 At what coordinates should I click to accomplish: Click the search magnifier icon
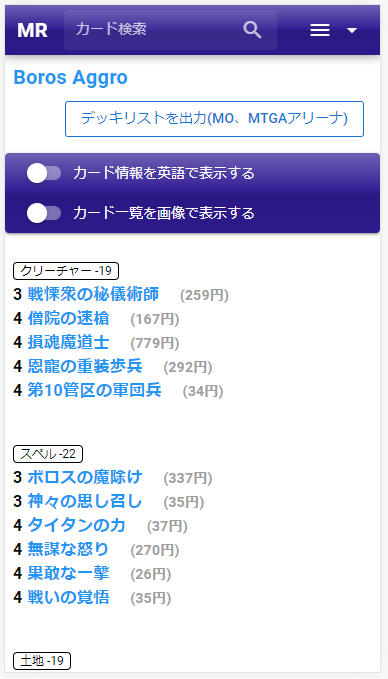[x=252, y=30]
